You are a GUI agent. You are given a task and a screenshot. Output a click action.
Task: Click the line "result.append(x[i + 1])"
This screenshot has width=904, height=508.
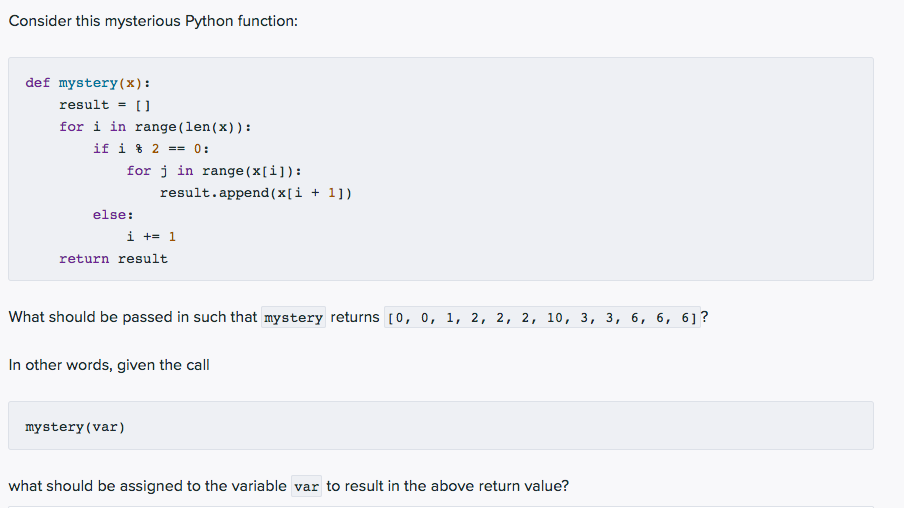click(x=256, y=193)
